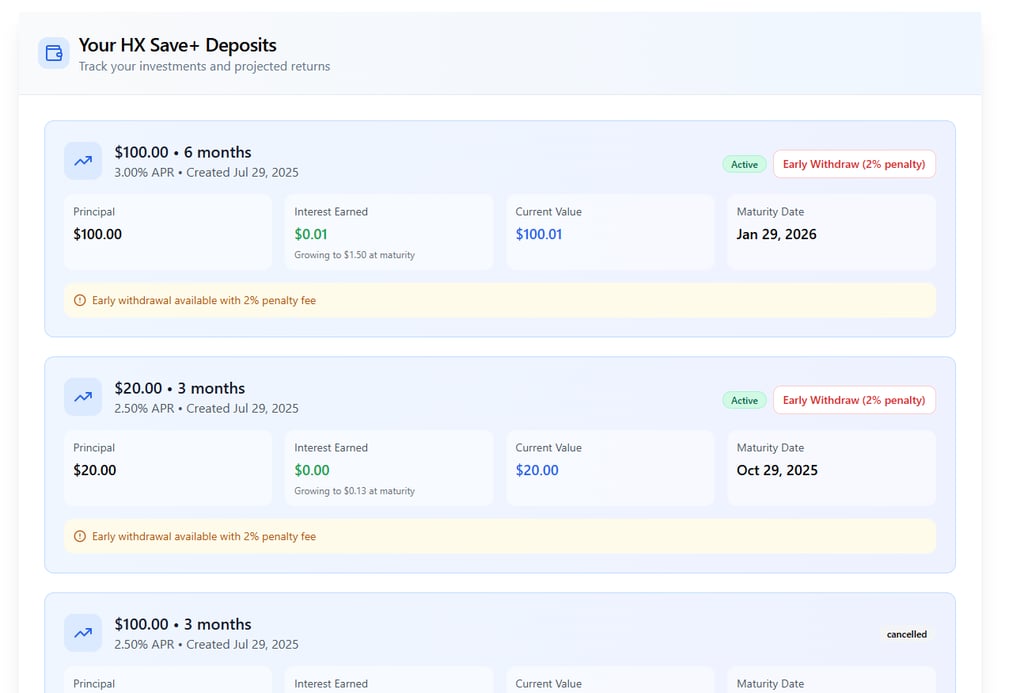Image resolution: width=1024 pixels, height=693 pixels.
Task: Click the $20.00 principal value
Action: 95,470
